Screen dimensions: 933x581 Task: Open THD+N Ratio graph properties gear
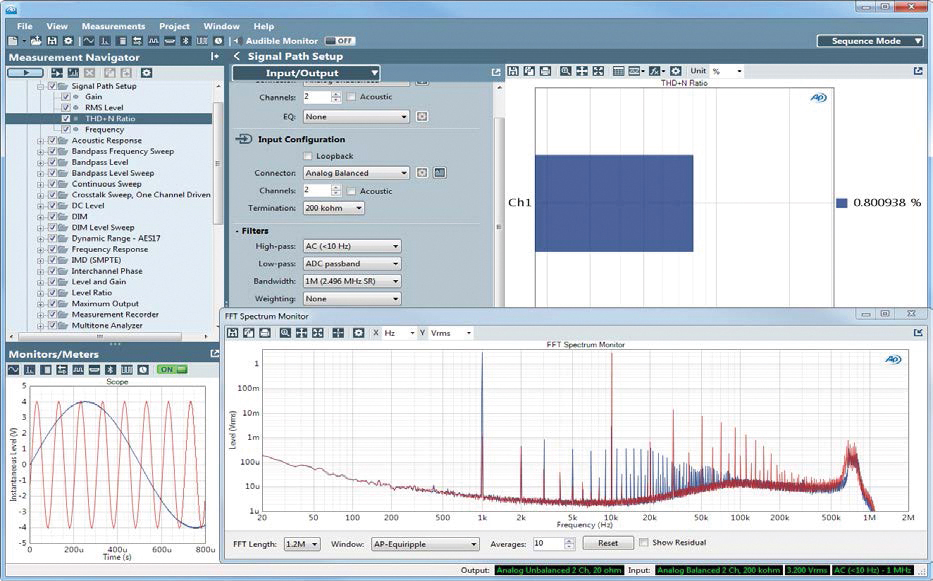675,71
